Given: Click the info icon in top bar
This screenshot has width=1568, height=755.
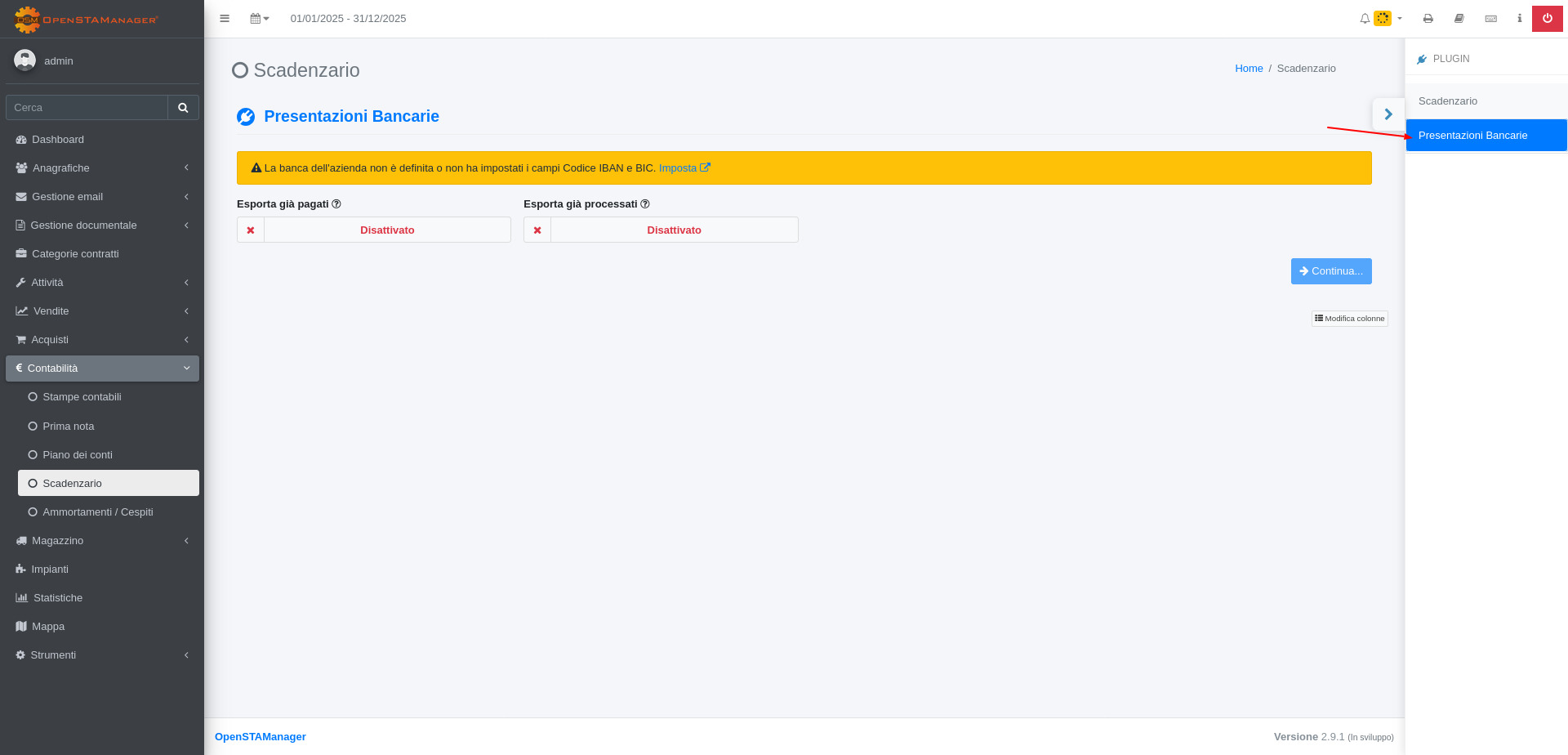Looking at the screenshot, I should (x=1520, y=18).
